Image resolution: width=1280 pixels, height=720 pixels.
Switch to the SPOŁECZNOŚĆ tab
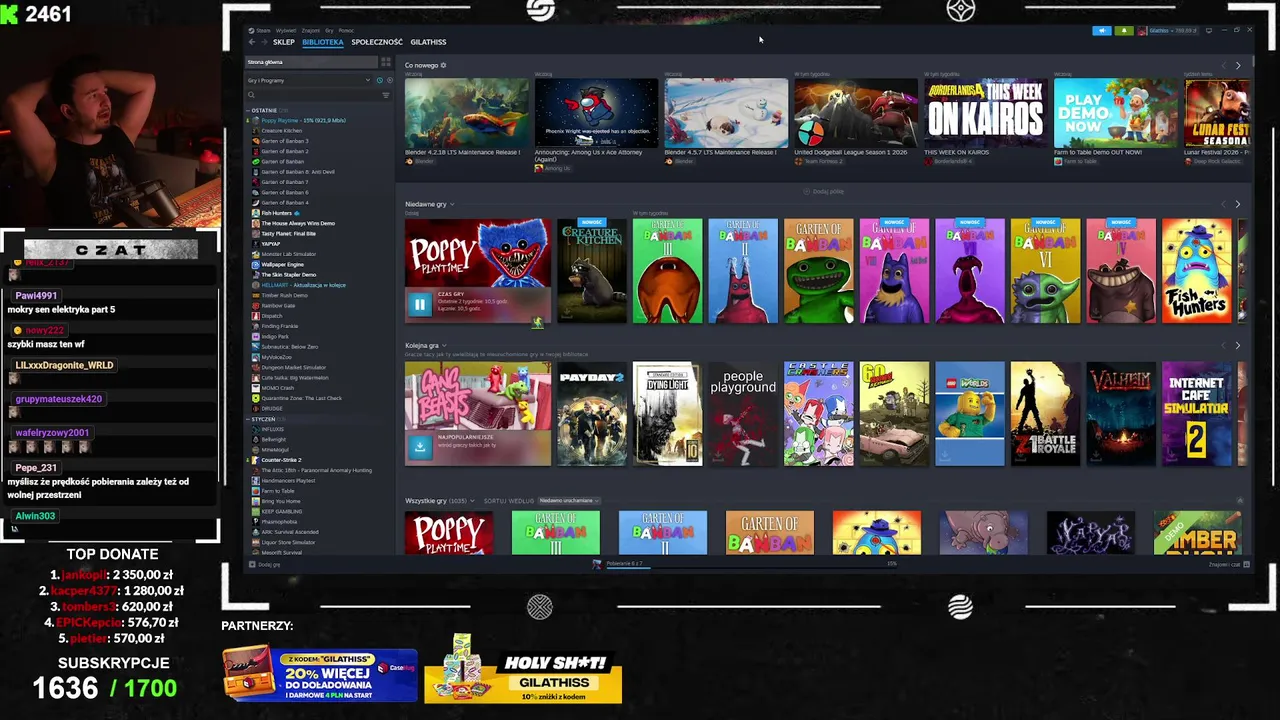click(377, 42)
